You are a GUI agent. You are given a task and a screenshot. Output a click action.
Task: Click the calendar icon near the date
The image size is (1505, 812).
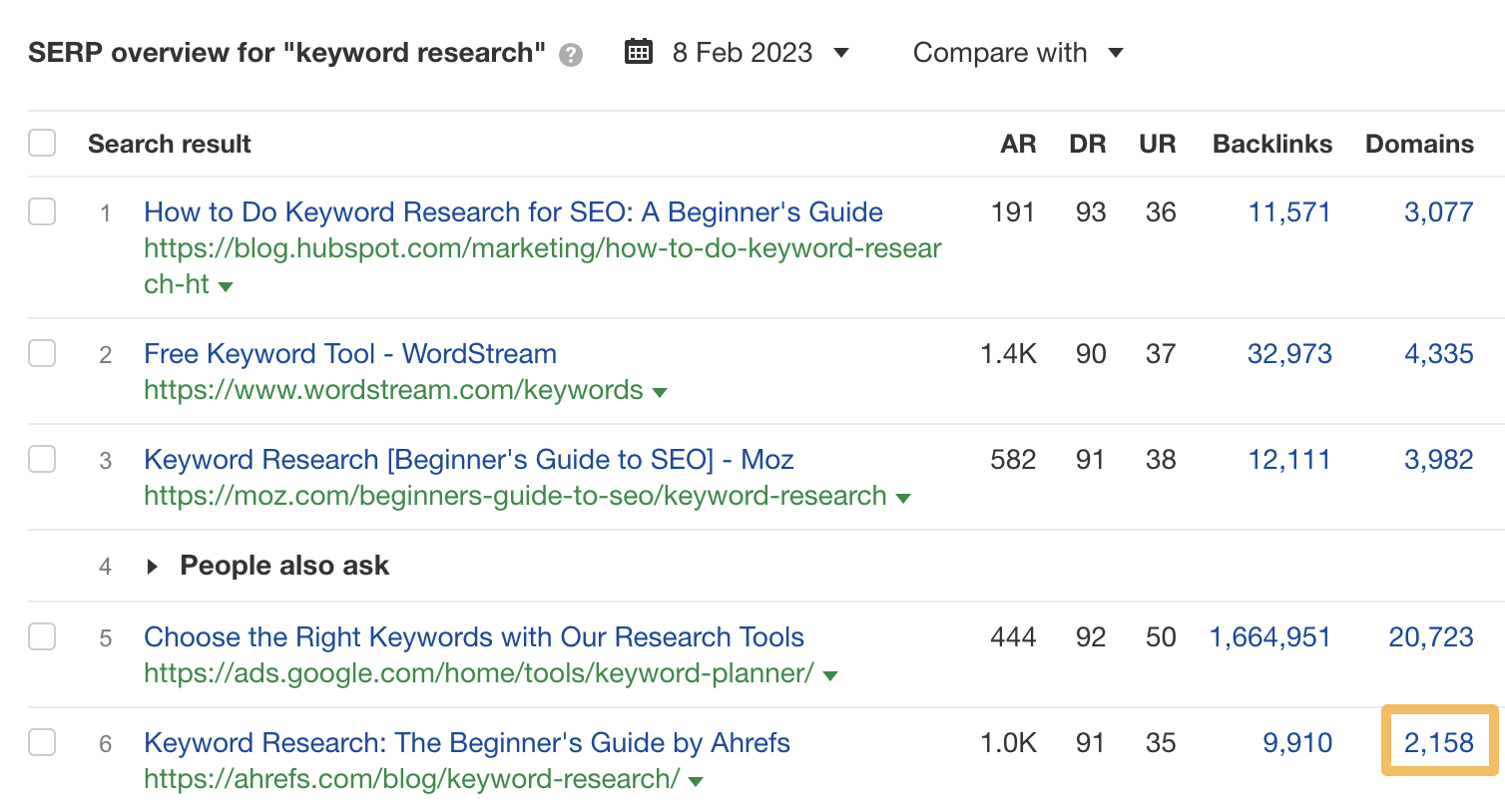(639, 51)
